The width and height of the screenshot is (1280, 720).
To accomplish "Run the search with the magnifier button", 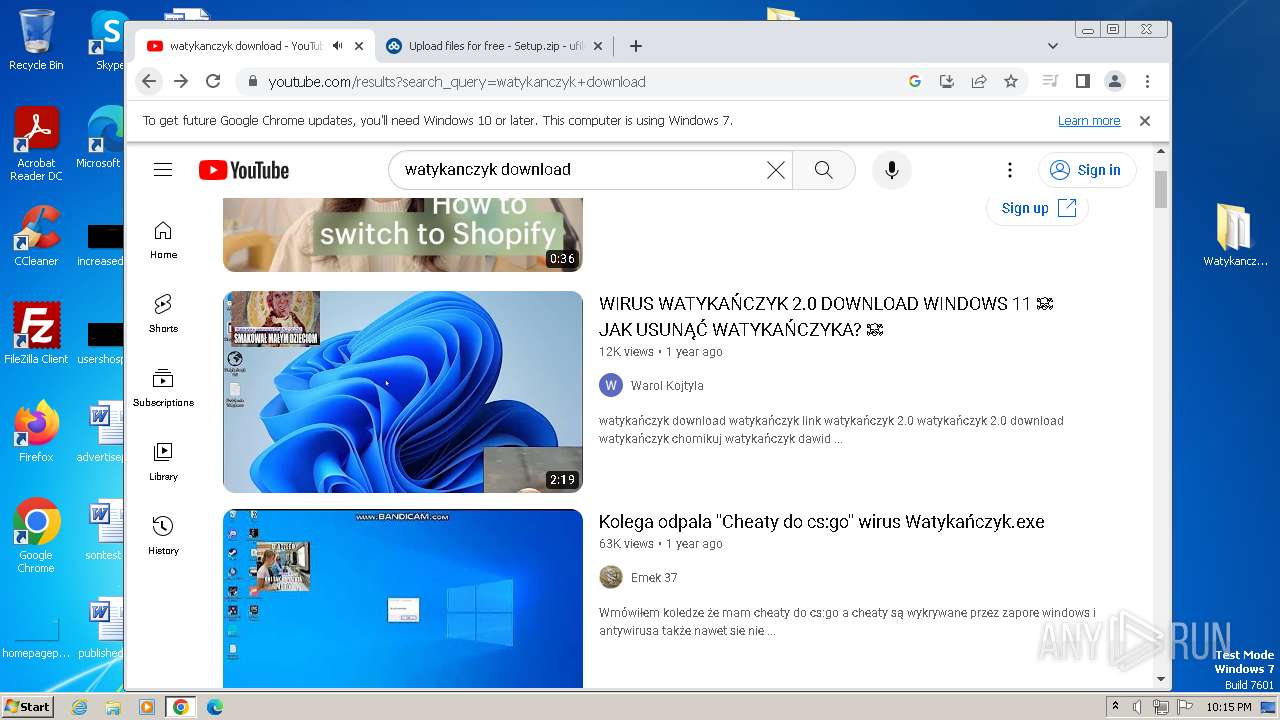I will tap(824, 170).
